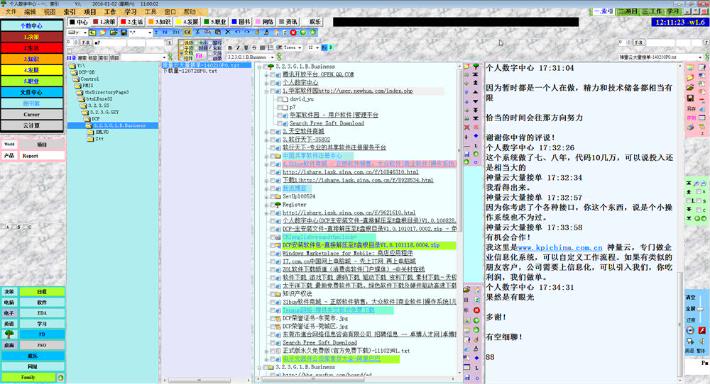The height and width of the screenshot is (384, 710).
Task: Open the *.* file filter dropdown
Action: [140, 33]
